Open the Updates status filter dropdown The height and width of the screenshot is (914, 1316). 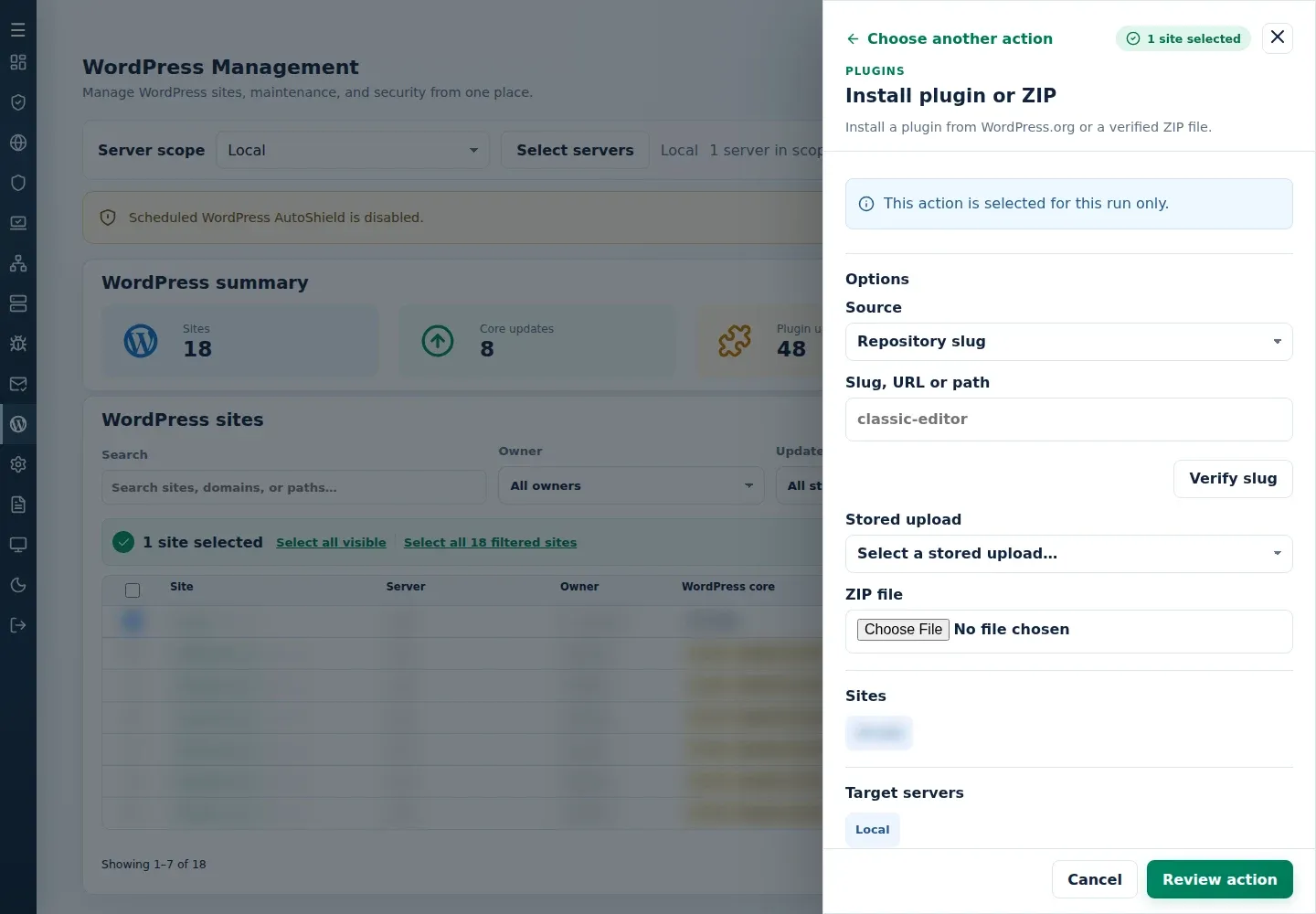coord(800,485)
